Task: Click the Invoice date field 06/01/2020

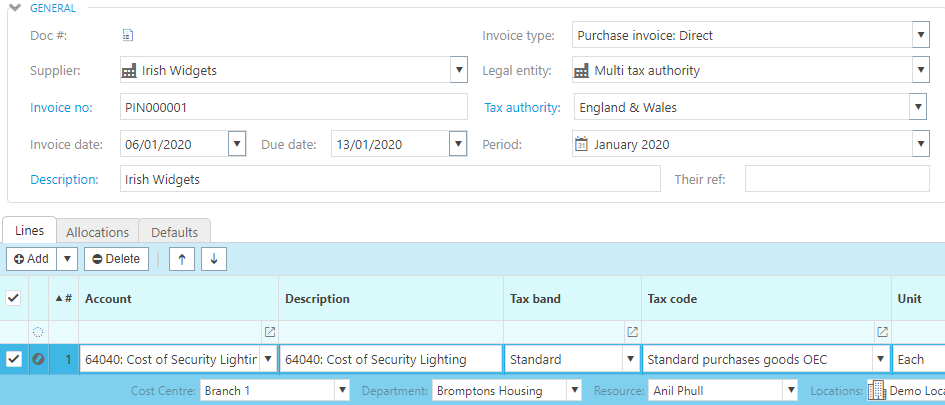Action: point(174,144)
